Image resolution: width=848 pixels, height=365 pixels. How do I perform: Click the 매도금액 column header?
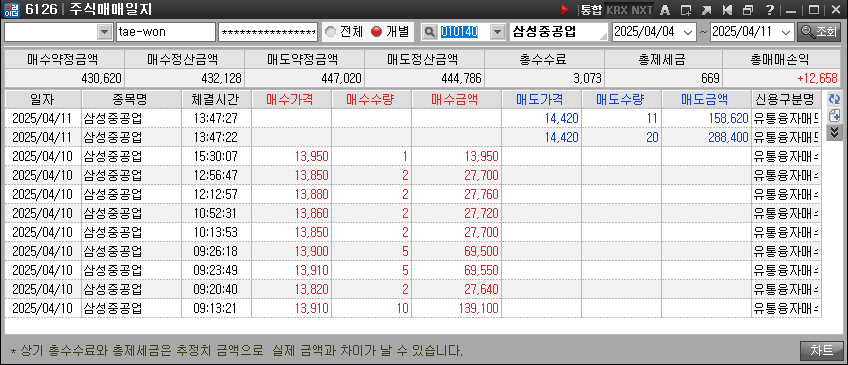[706, 99]
